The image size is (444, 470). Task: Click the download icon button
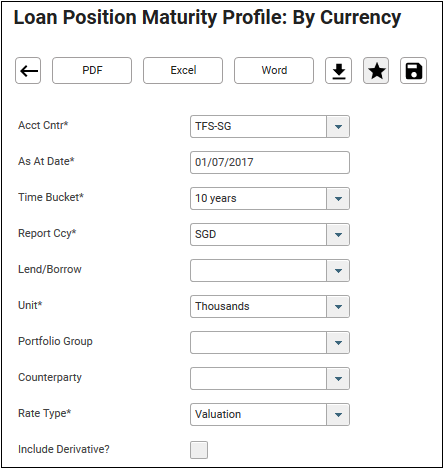[339, 71]
